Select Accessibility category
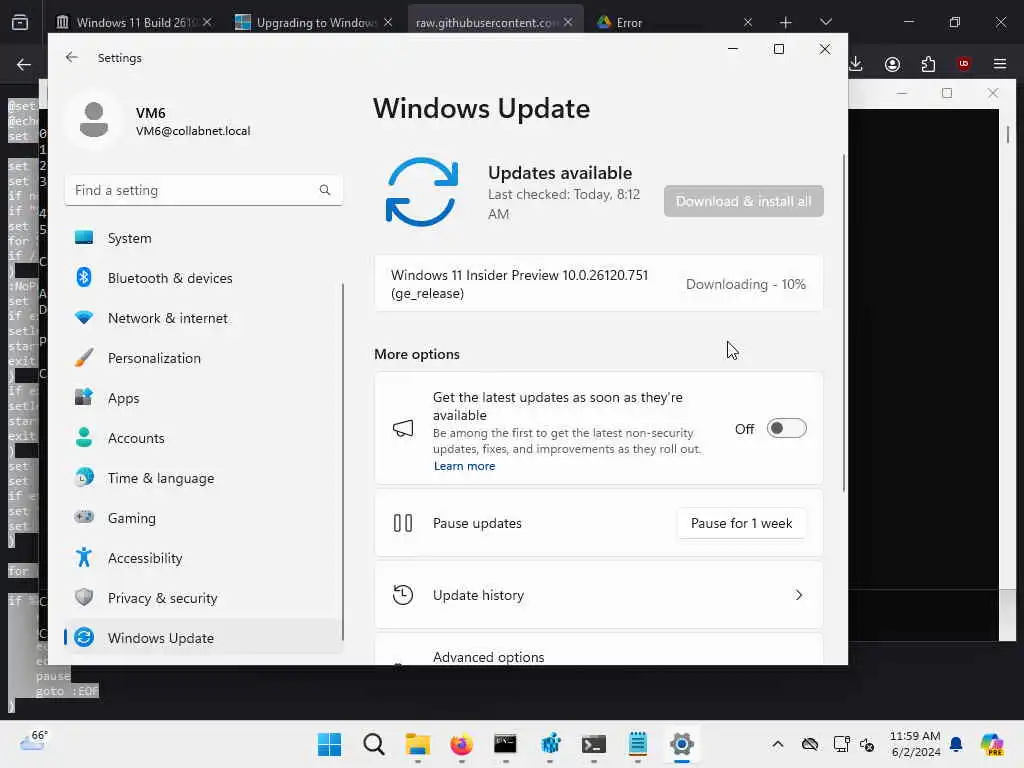This screenshot has width=1024, height=768. [204, 558]
